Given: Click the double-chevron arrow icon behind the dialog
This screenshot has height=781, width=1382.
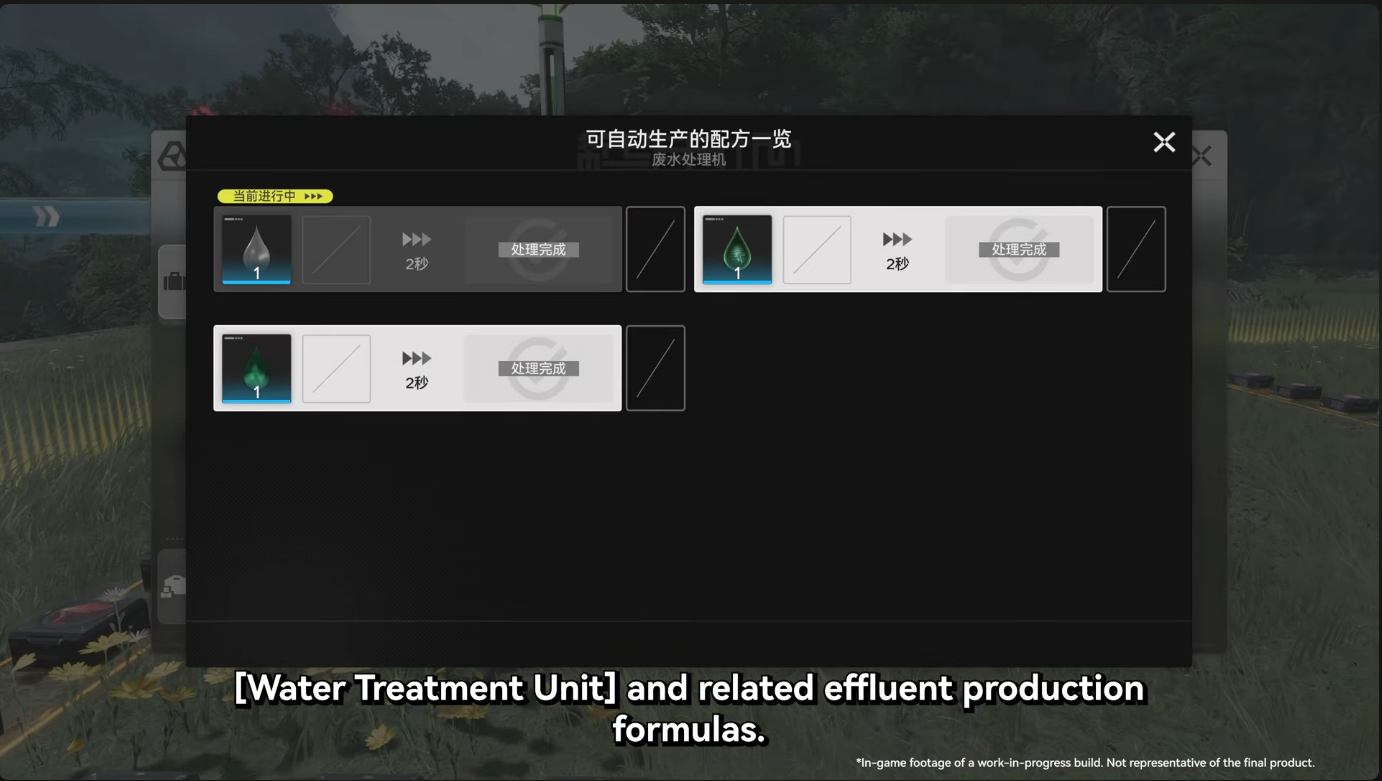Looking at the screenshot, I should 46,216.
